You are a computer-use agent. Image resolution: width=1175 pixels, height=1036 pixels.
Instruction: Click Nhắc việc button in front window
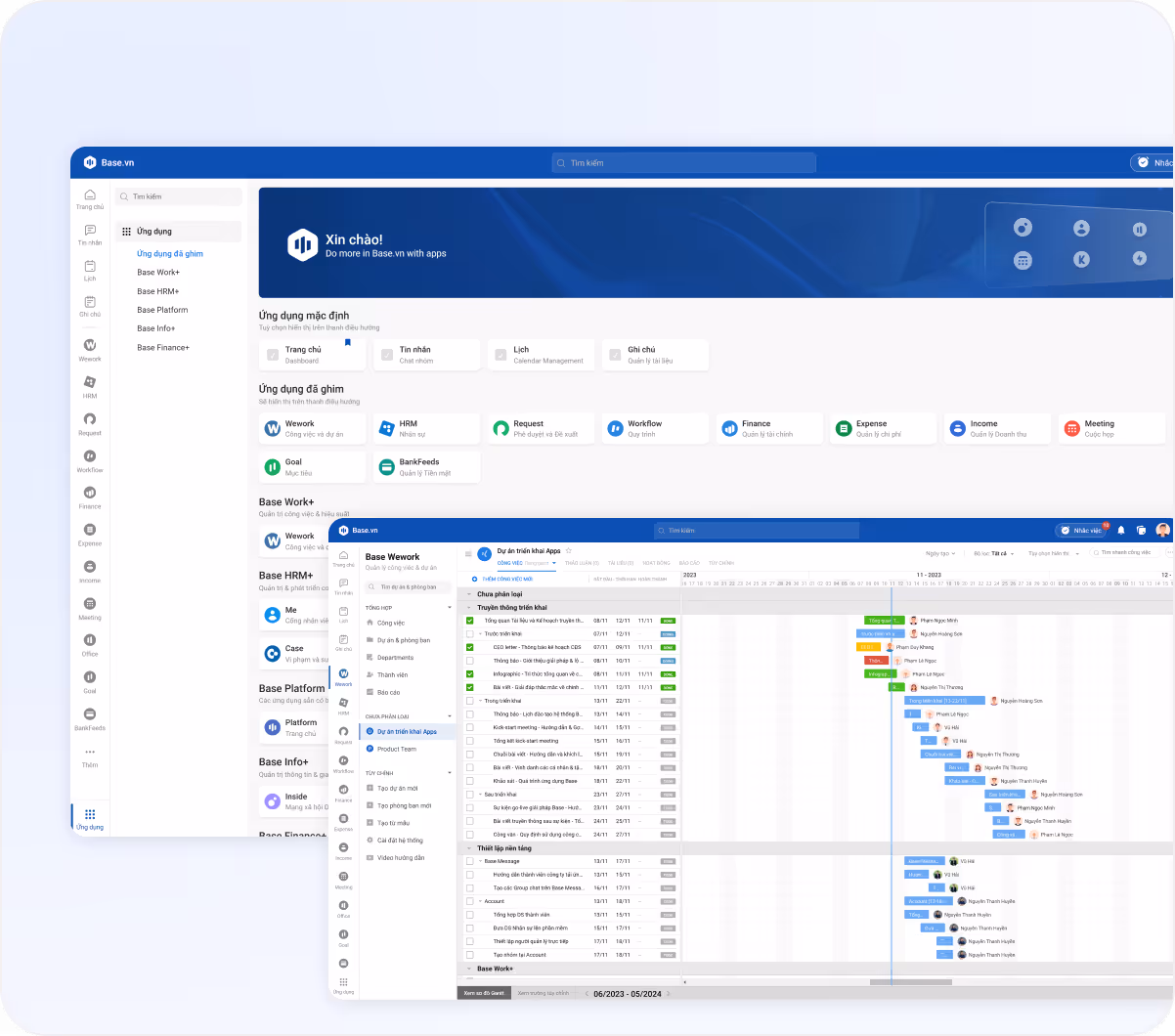1081,530
